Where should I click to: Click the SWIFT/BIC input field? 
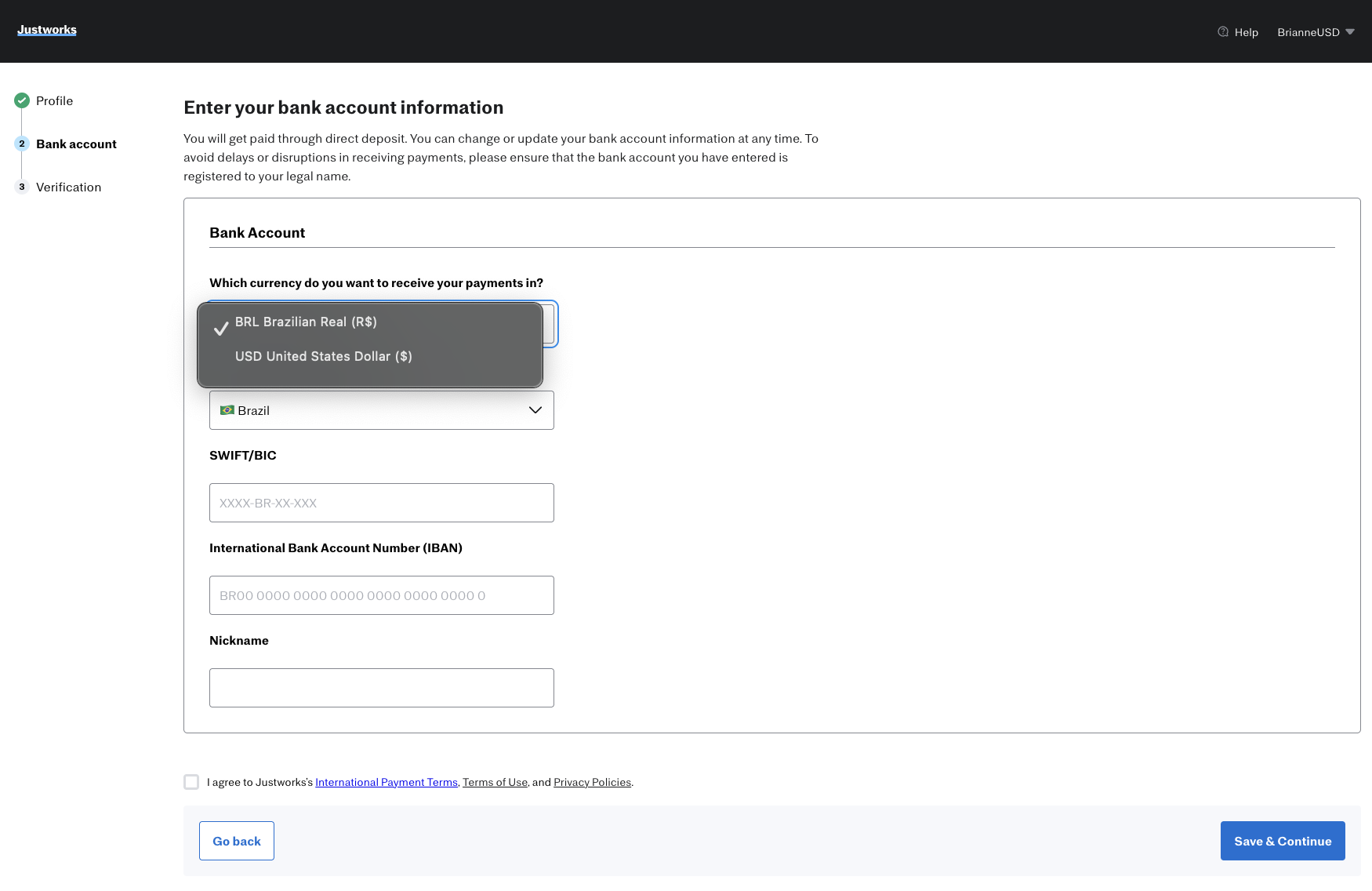click(382, 503)
